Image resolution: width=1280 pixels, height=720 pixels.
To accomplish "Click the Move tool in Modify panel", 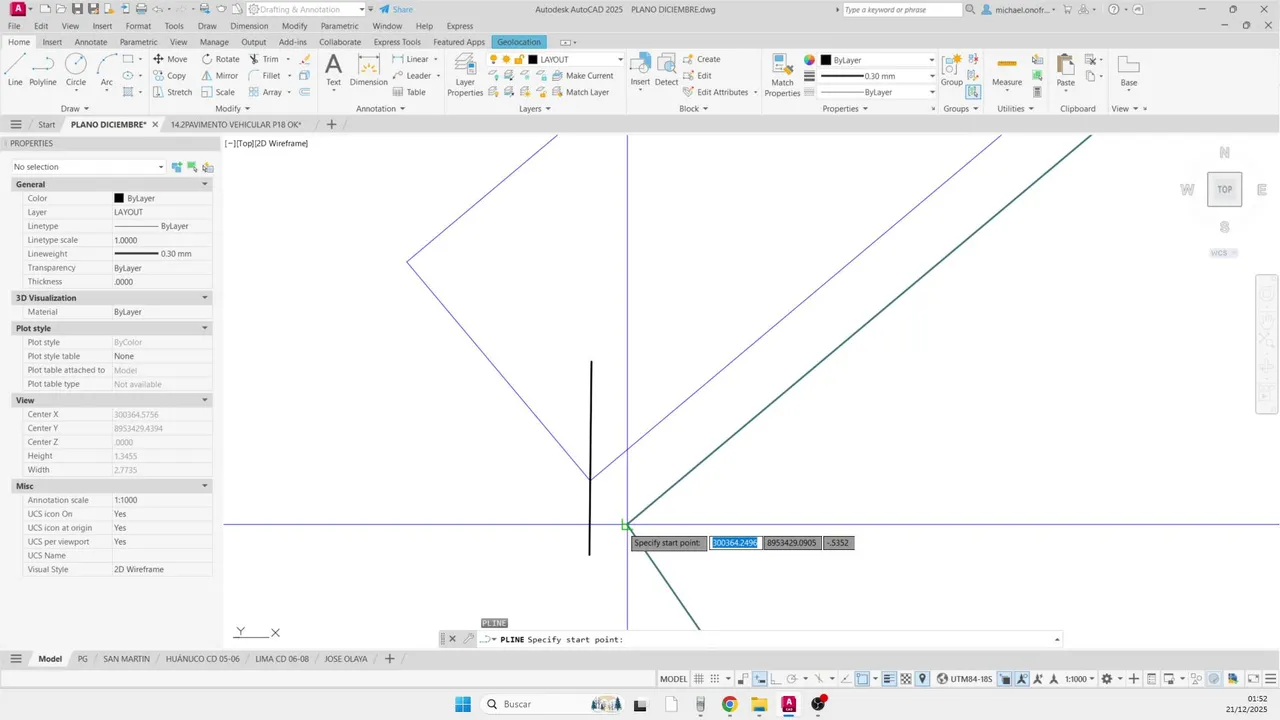I will click(x=170, y=59).
